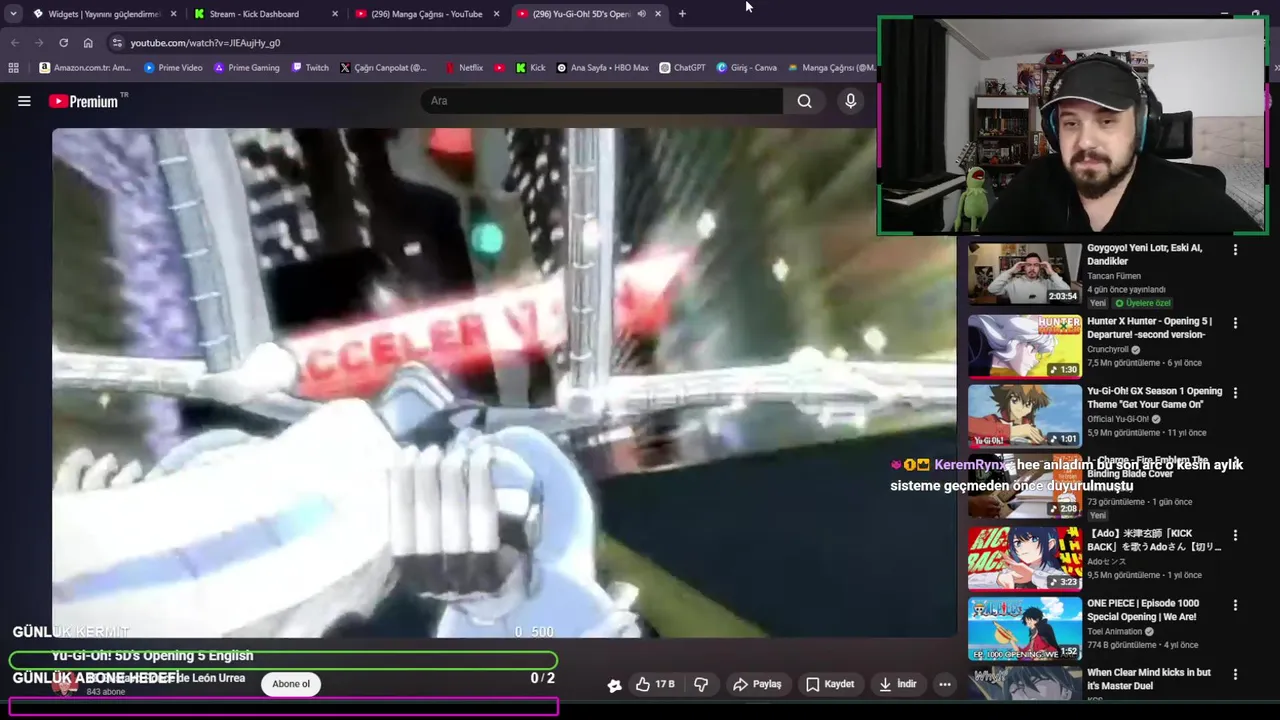Open Yu-Gi-Oh! GX Season 1 Opening thumbnail
Screen dimensions: 1280x720
(1024, 415)
